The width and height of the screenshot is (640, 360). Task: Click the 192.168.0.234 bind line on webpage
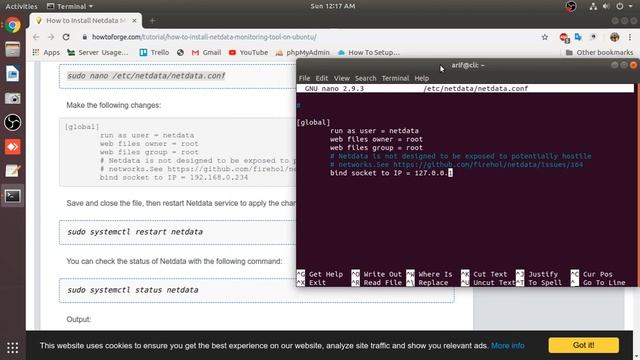[174, 178]
